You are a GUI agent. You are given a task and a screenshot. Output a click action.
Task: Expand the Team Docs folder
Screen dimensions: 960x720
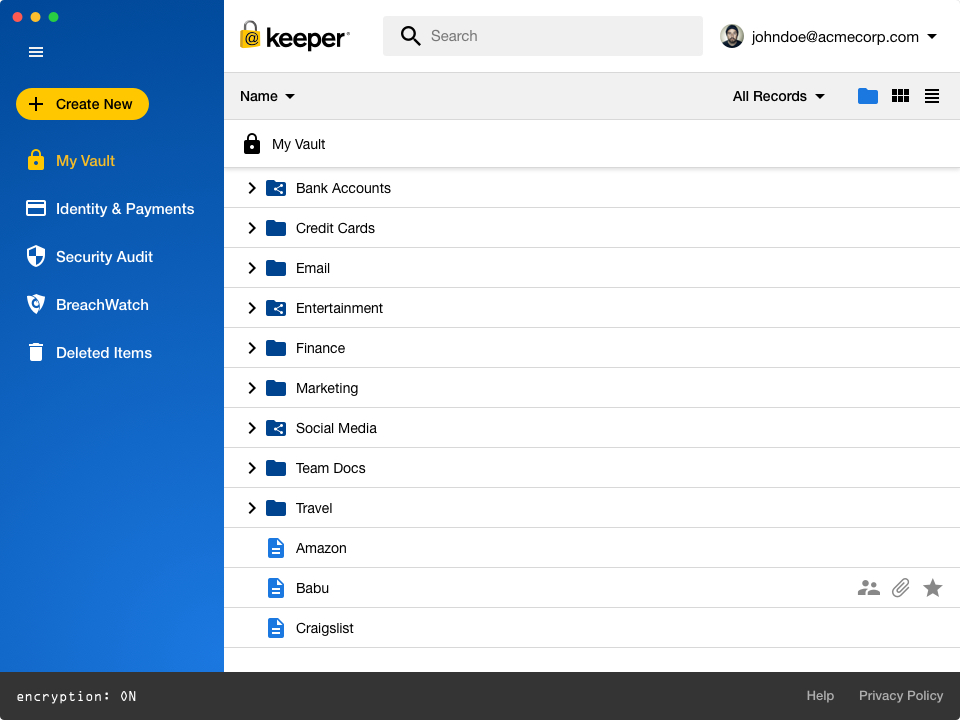click(x=252, y=468)
